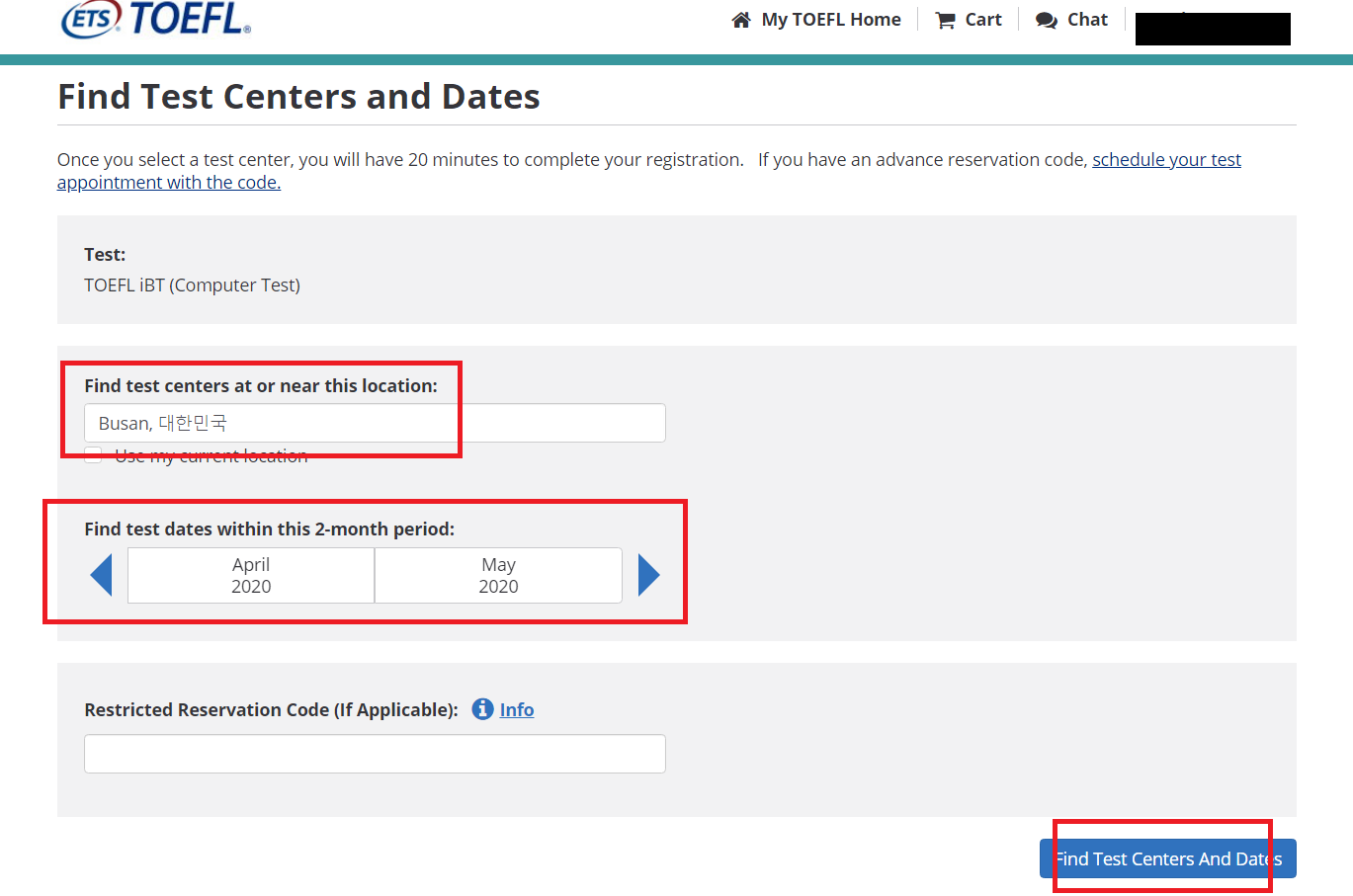Click the blacked-out account area in header
This screenshot has height=896, width=1353.
point(1213,29)
